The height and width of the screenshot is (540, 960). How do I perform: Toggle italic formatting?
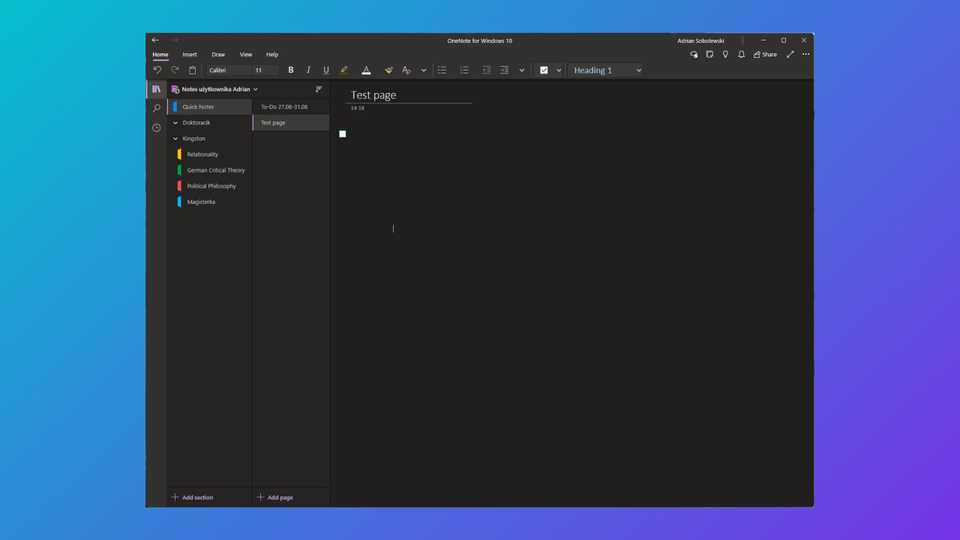click(x=308, y=70)
